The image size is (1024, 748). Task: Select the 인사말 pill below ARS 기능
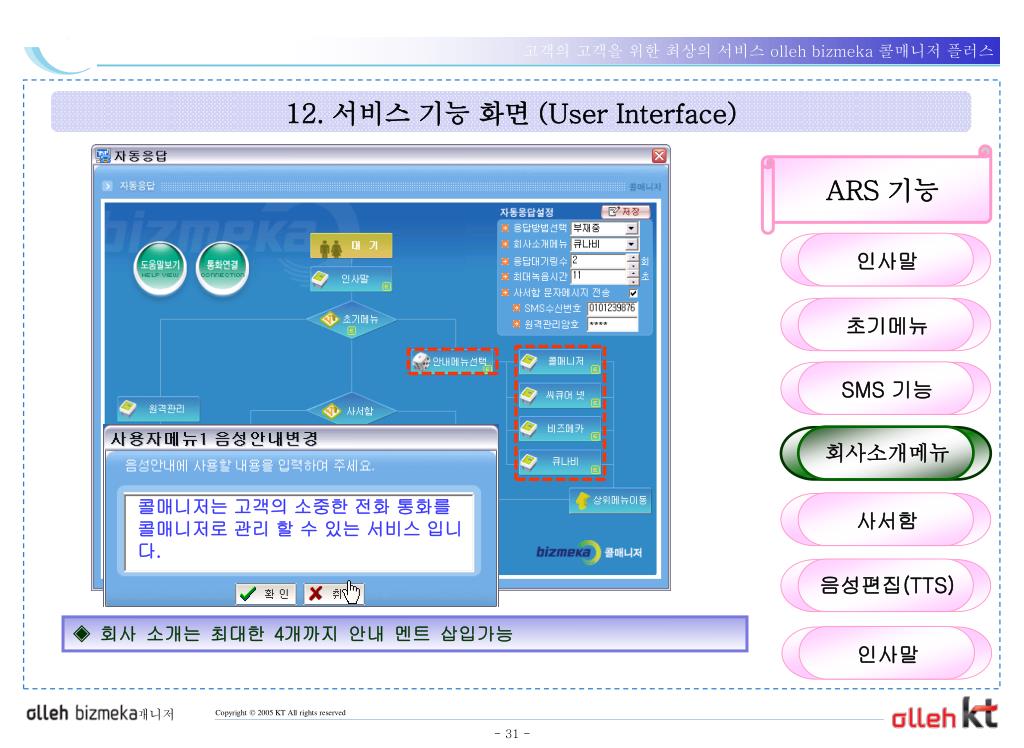point(886,261)
